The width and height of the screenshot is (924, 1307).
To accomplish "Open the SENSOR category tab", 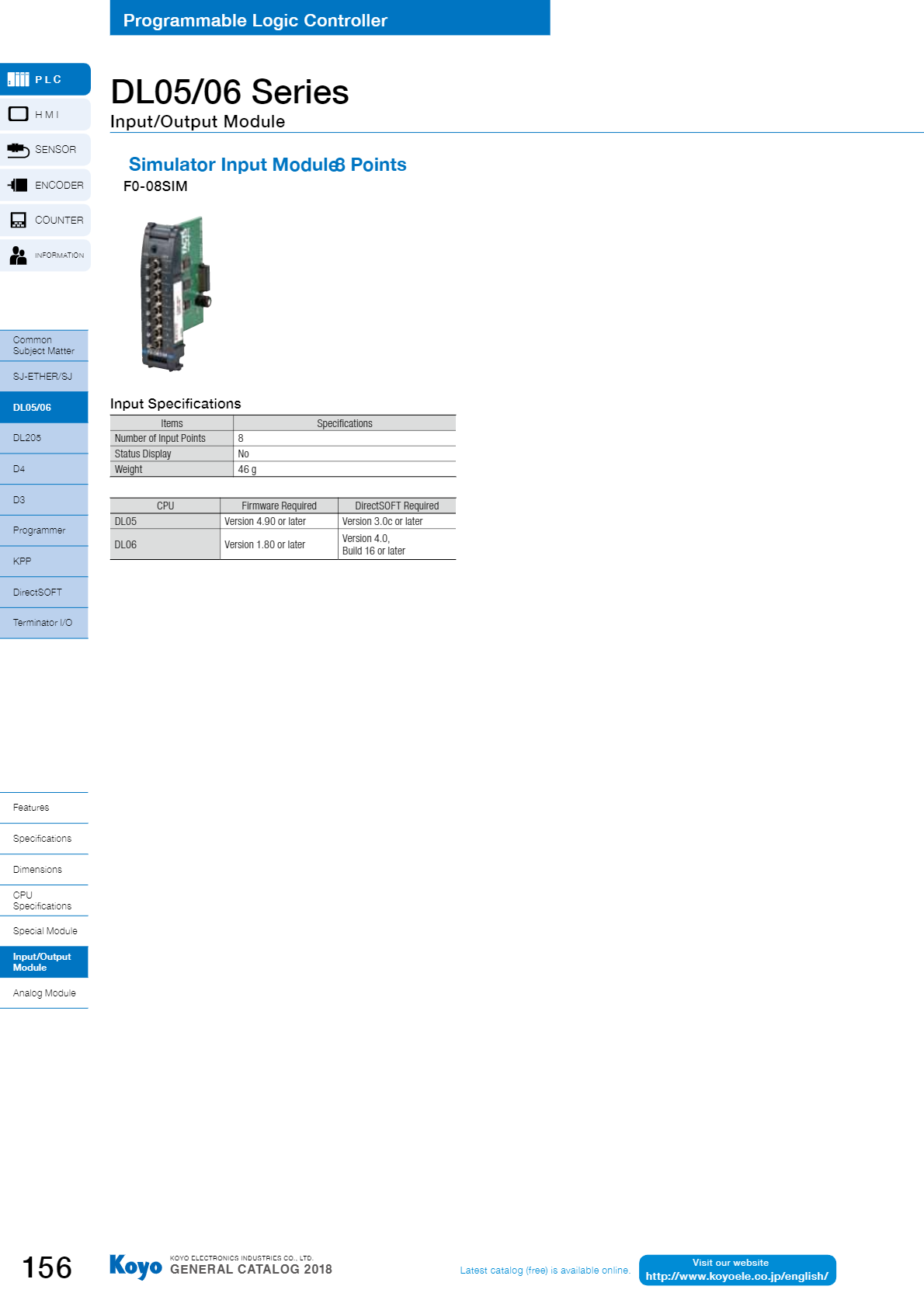I will (x=45, y=149).
